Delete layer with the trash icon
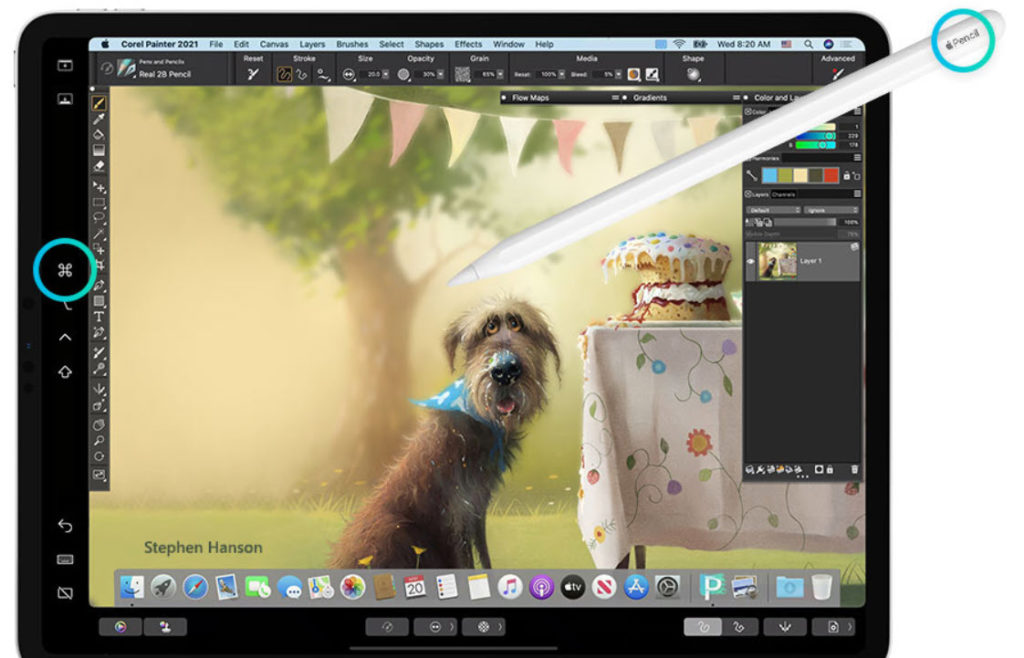1024x658 pixels. 854,469
